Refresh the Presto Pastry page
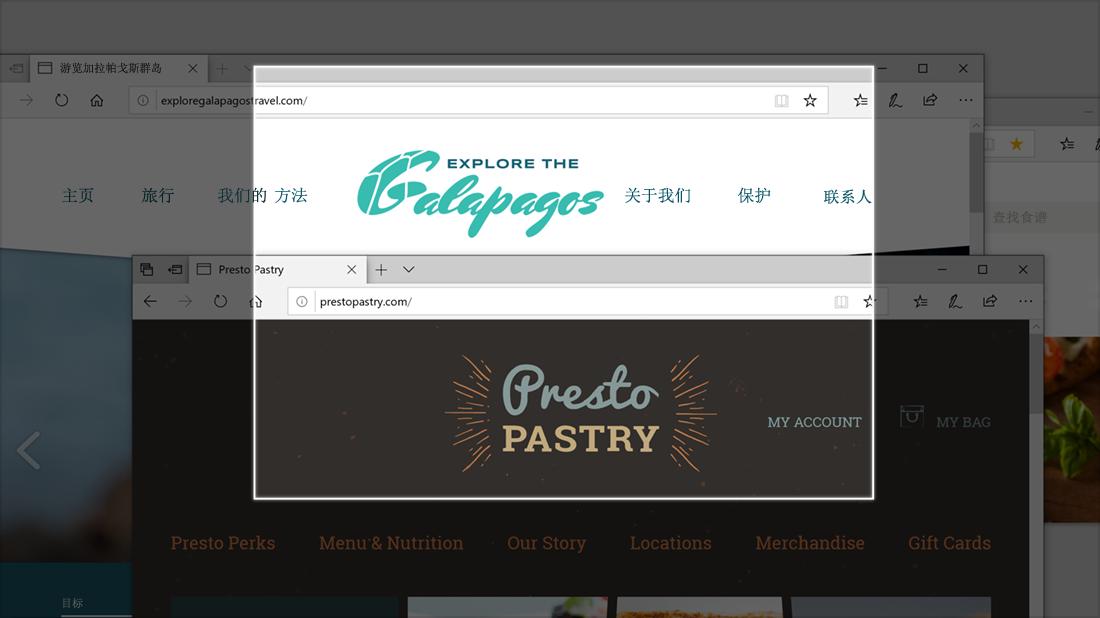 [x=220, y=301]
